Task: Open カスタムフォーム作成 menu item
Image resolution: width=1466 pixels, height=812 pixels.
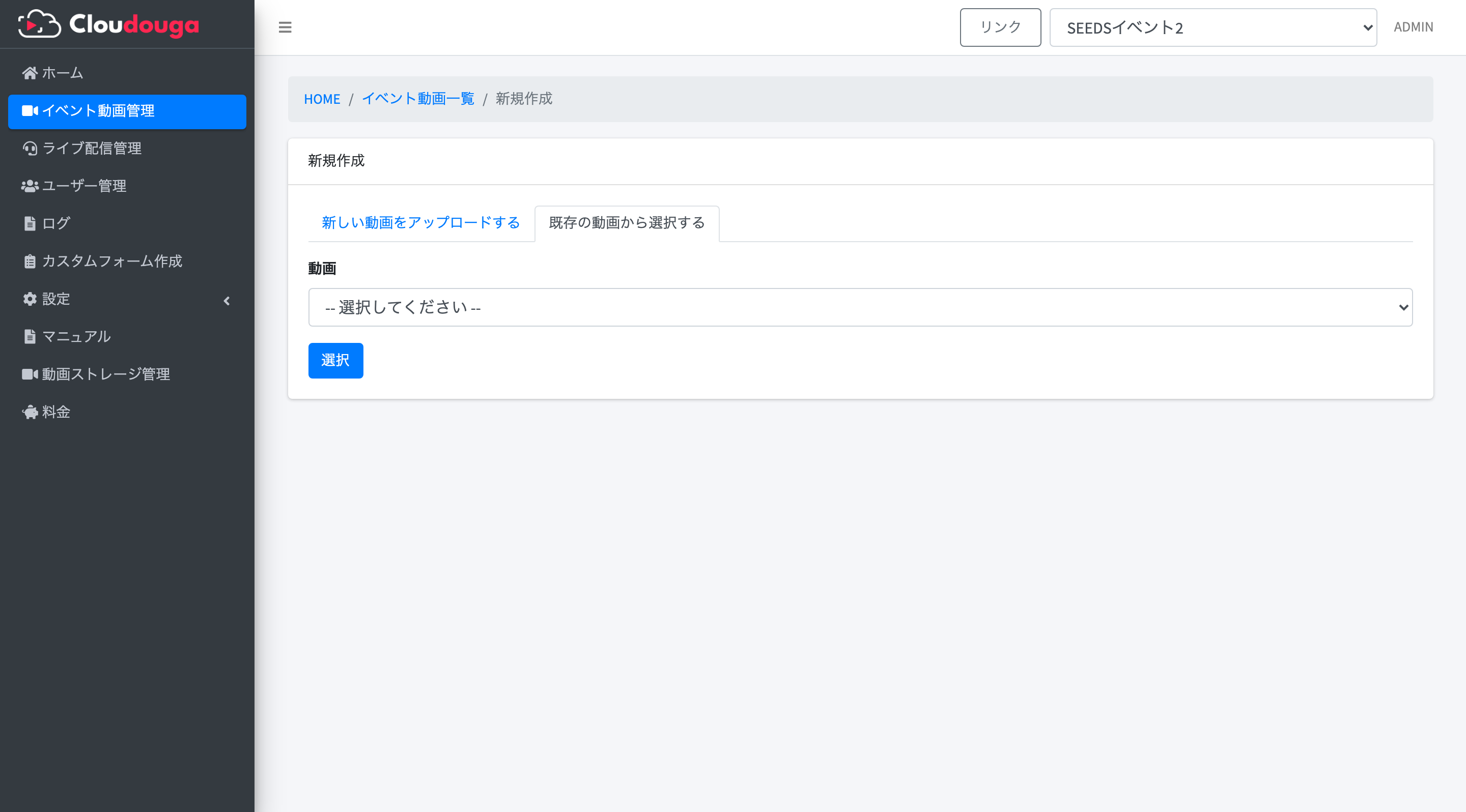Action: [x=127, y=261]
